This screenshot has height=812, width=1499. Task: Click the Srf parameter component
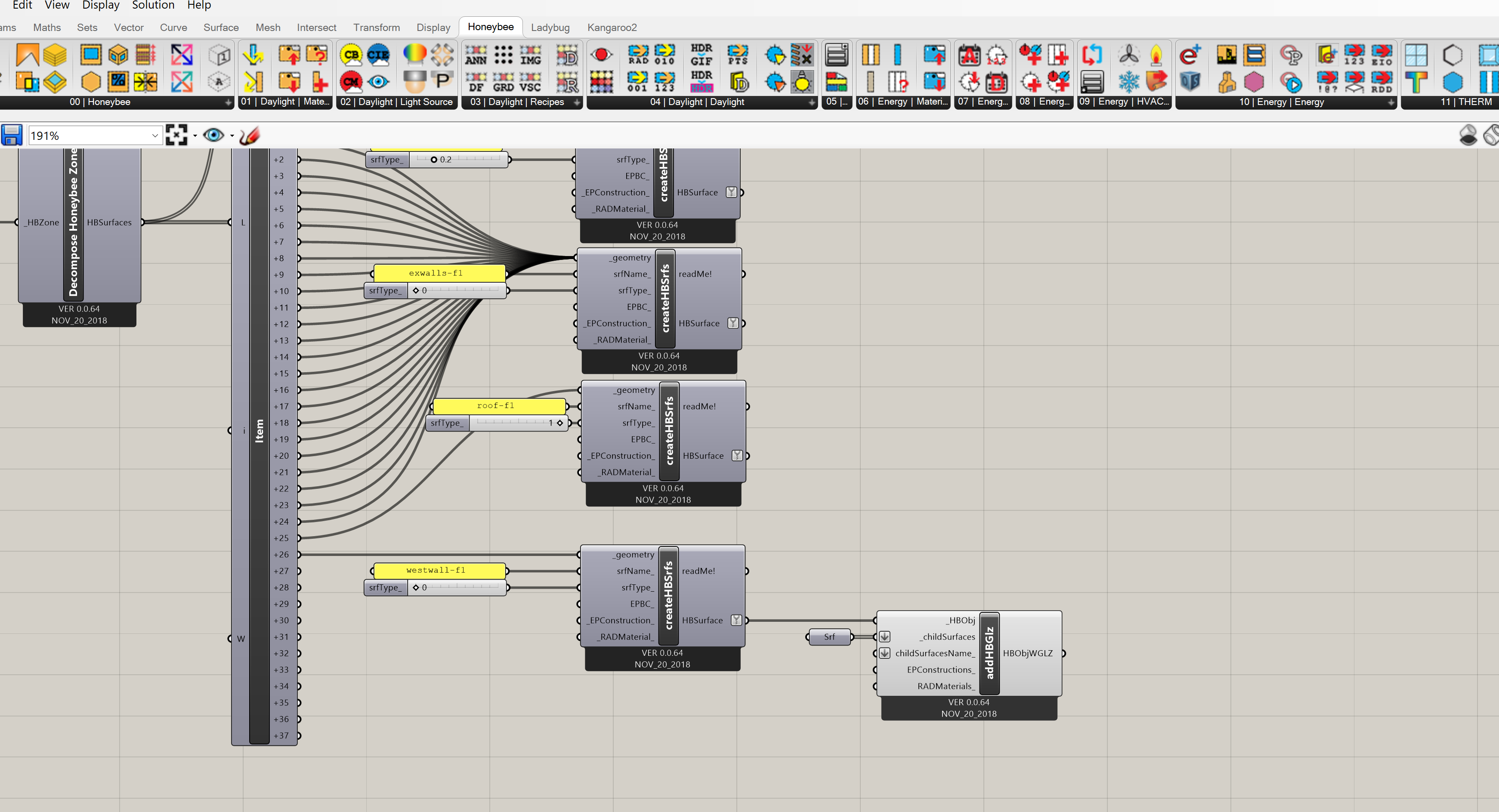coord(830,637)
